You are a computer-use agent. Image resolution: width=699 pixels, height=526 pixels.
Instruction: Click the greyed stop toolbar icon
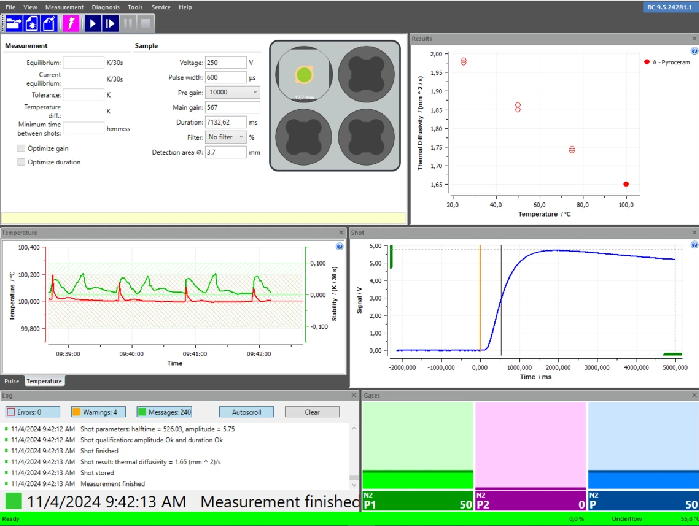click(x=145, y=23)
